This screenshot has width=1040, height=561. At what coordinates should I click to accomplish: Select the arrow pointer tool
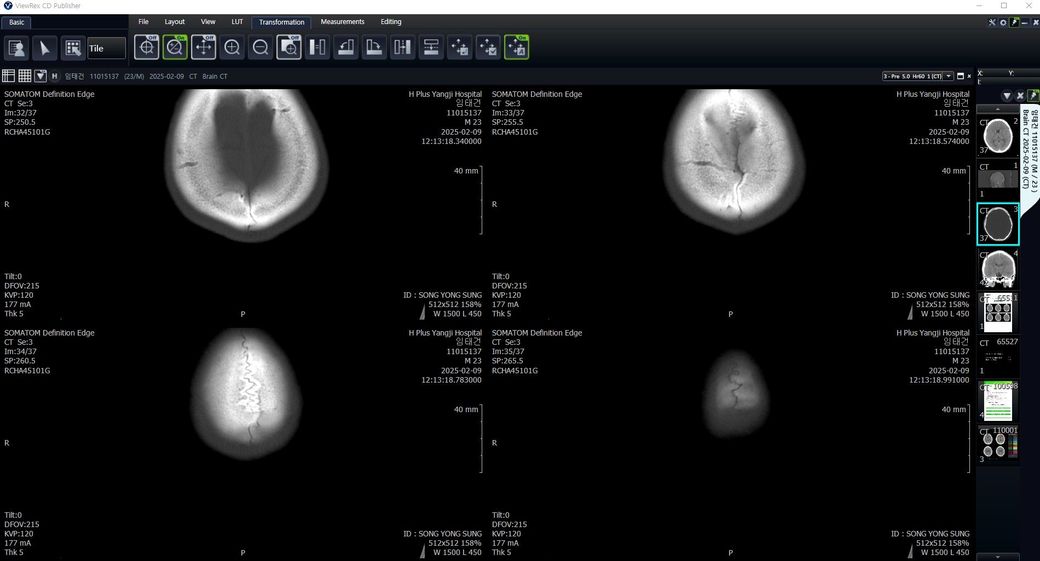[45, 47]
